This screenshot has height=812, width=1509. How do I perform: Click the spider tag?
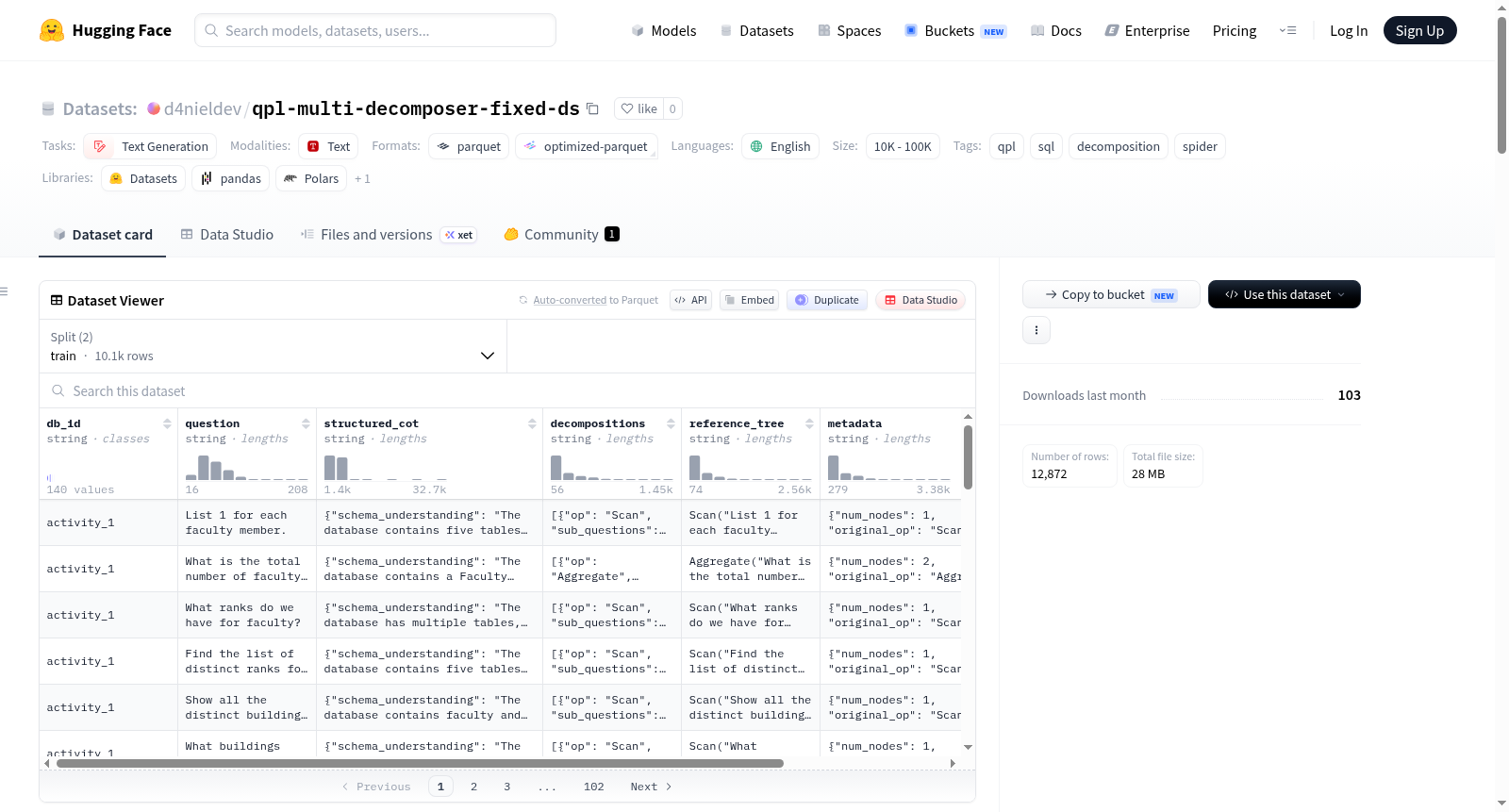(x=1200, y=146)
